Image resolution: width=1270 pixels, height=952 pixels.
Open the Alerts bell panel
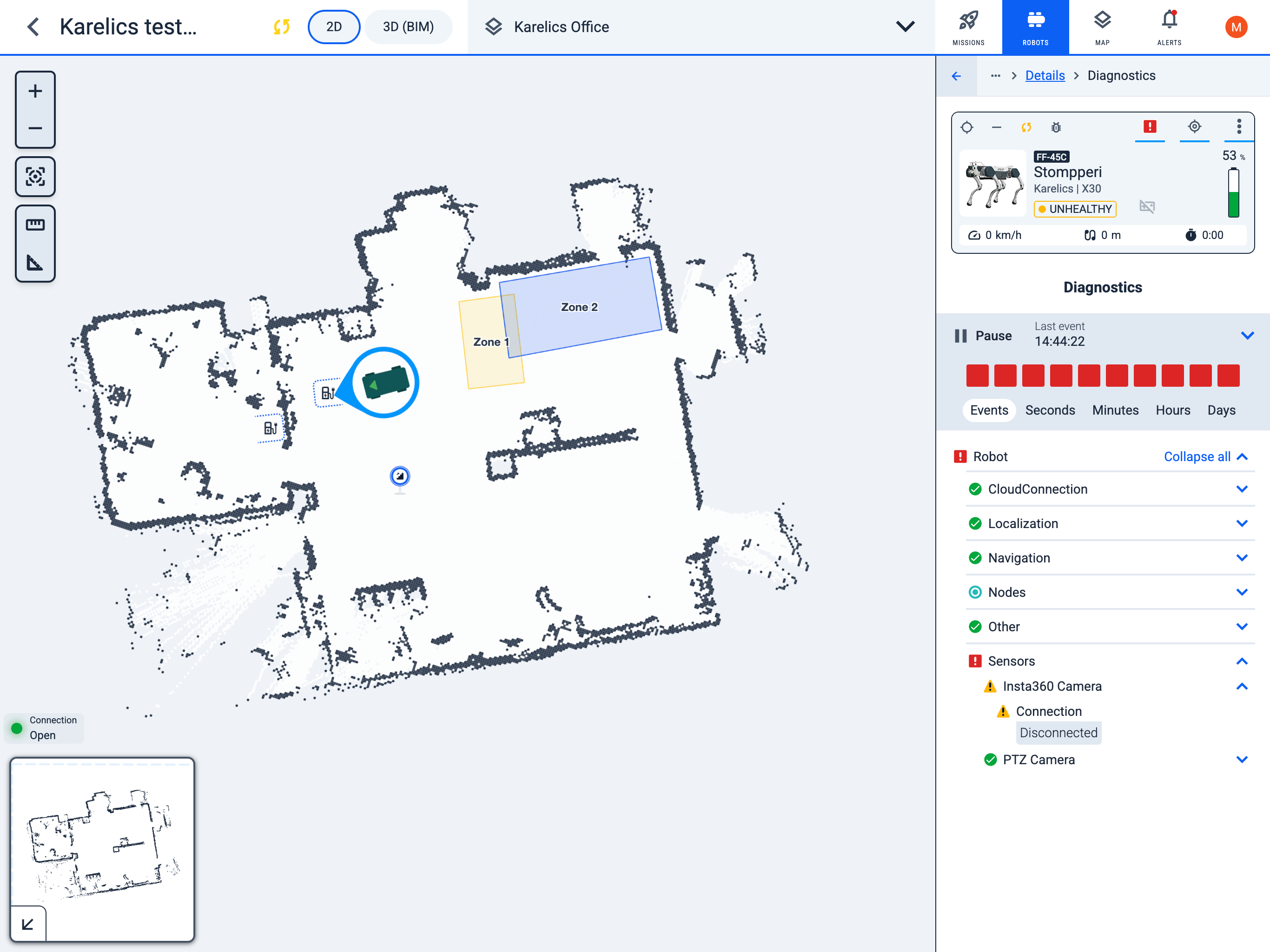click(x=1168, y=27)
